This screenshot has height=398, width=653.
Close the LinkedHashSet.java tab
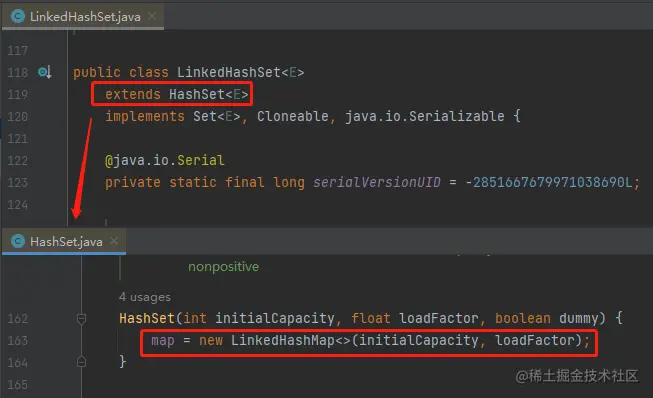(152, 16)
